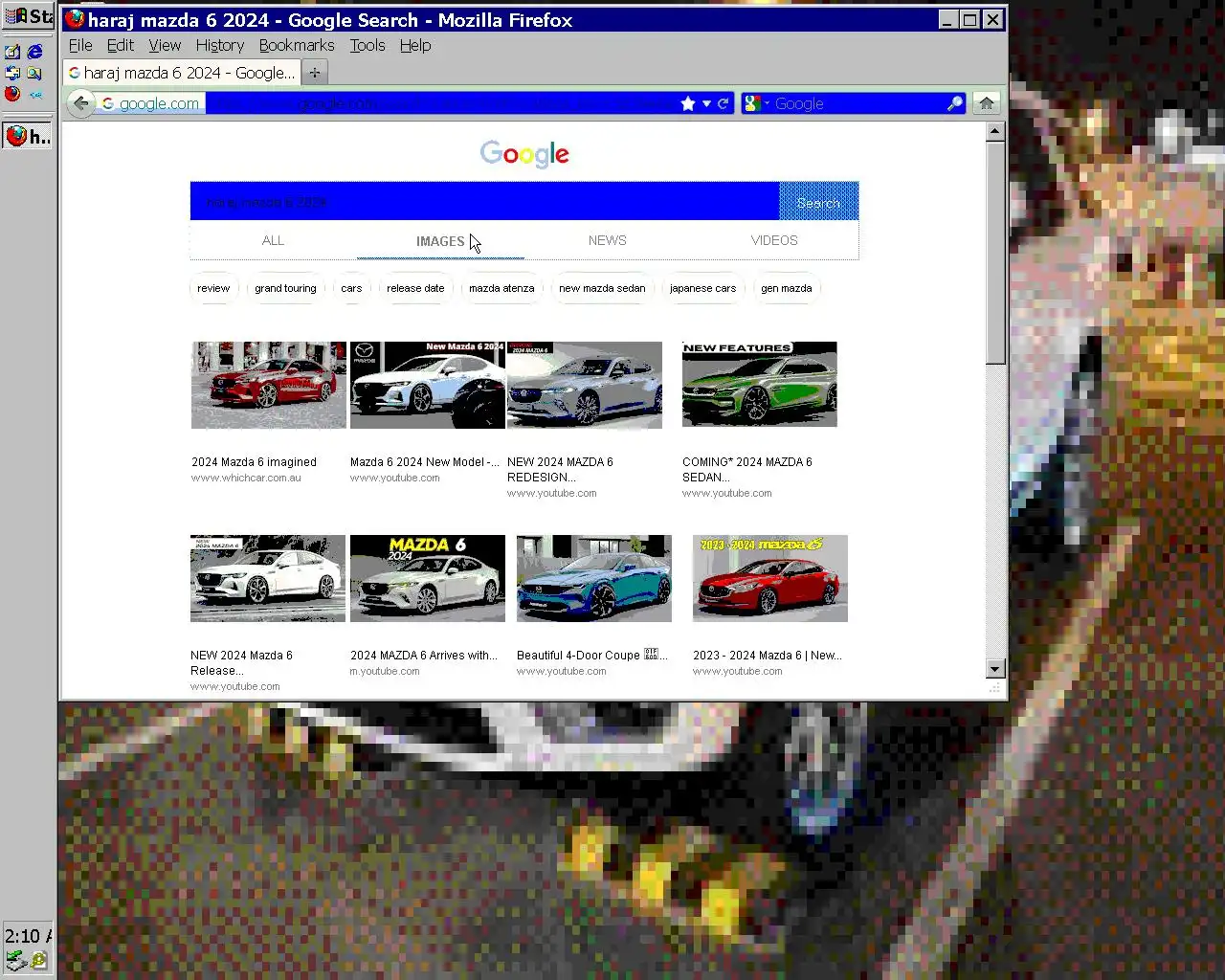Switch to the VIDEOS results tab
Viewport: 1225px width, 980px height.
tap(774, 240)
